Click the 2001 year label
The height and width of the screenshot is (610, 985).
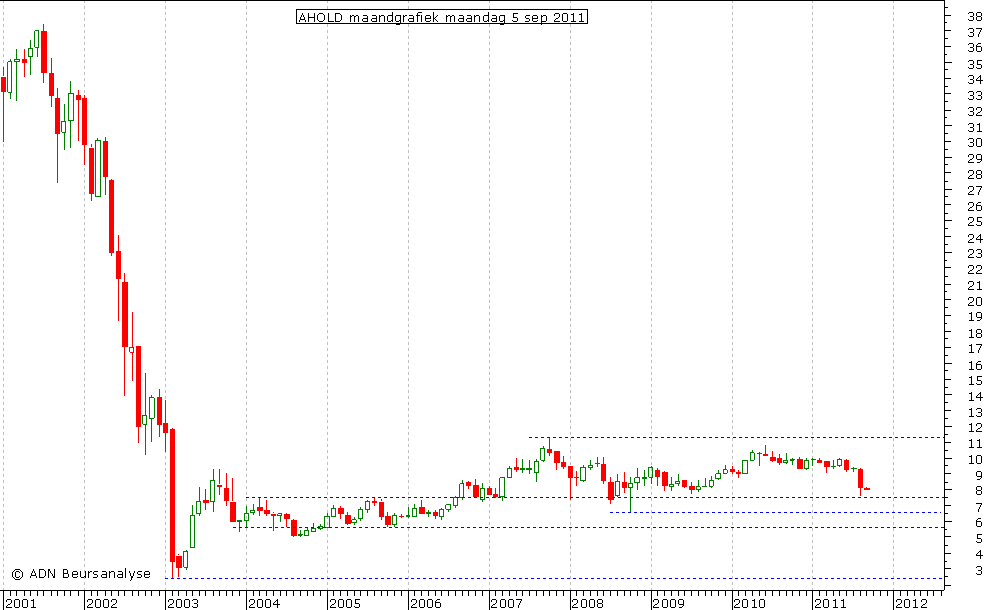21,604
